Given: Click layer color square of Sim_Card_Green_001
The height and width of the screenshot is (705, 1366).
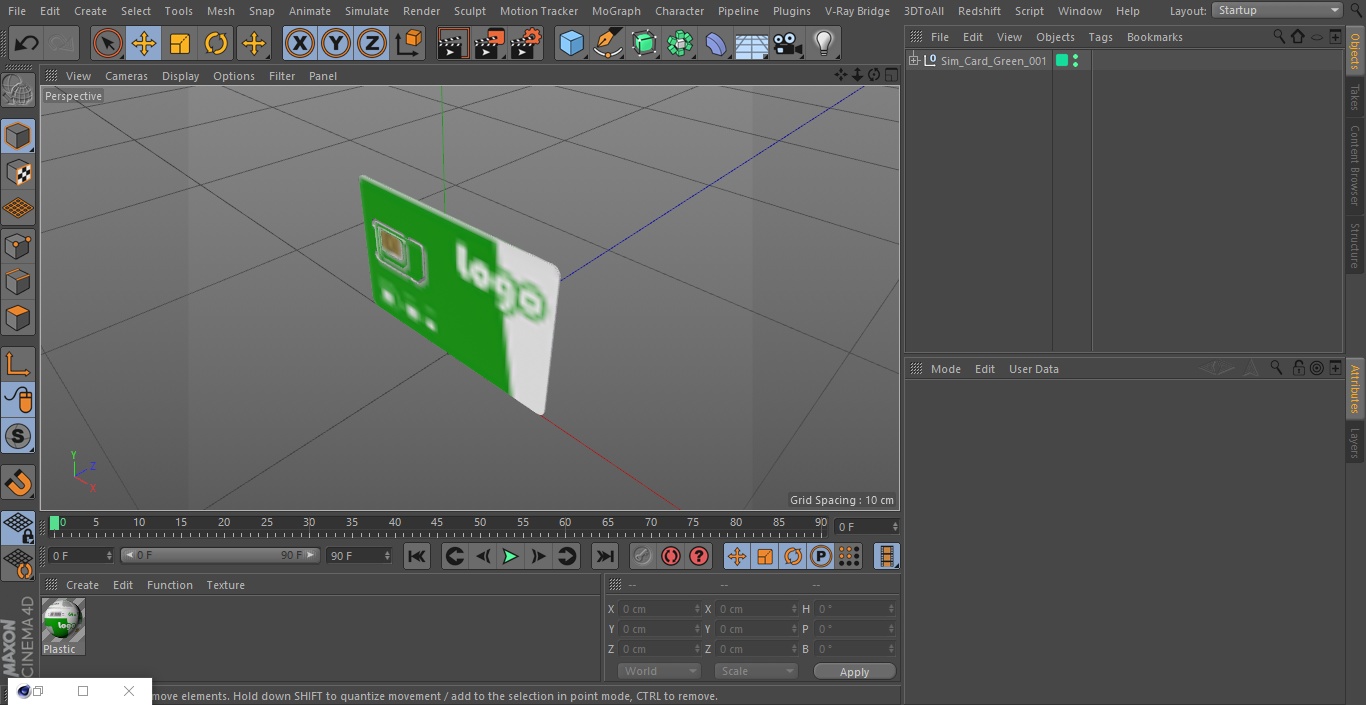Looking at the screenshot, I should coord(1062,61).
